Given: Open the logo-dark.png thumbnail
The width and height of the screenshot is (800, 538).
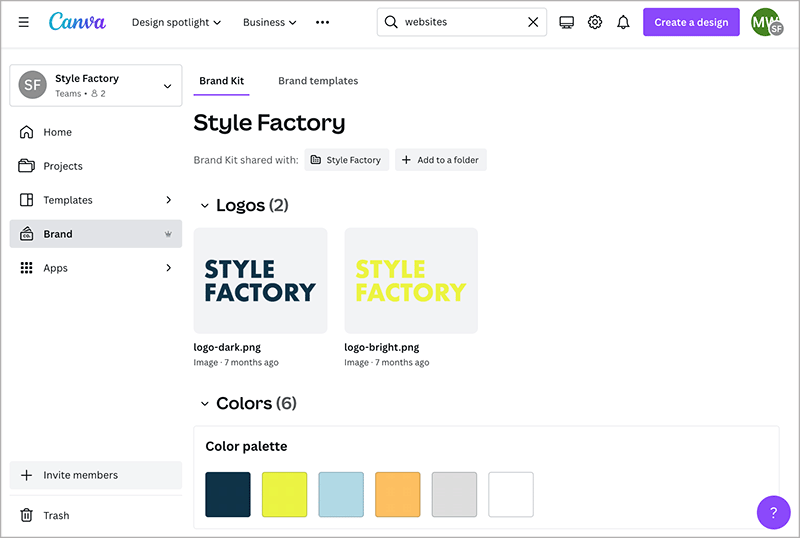Looking at the screenshot, I should click(260, 281).
